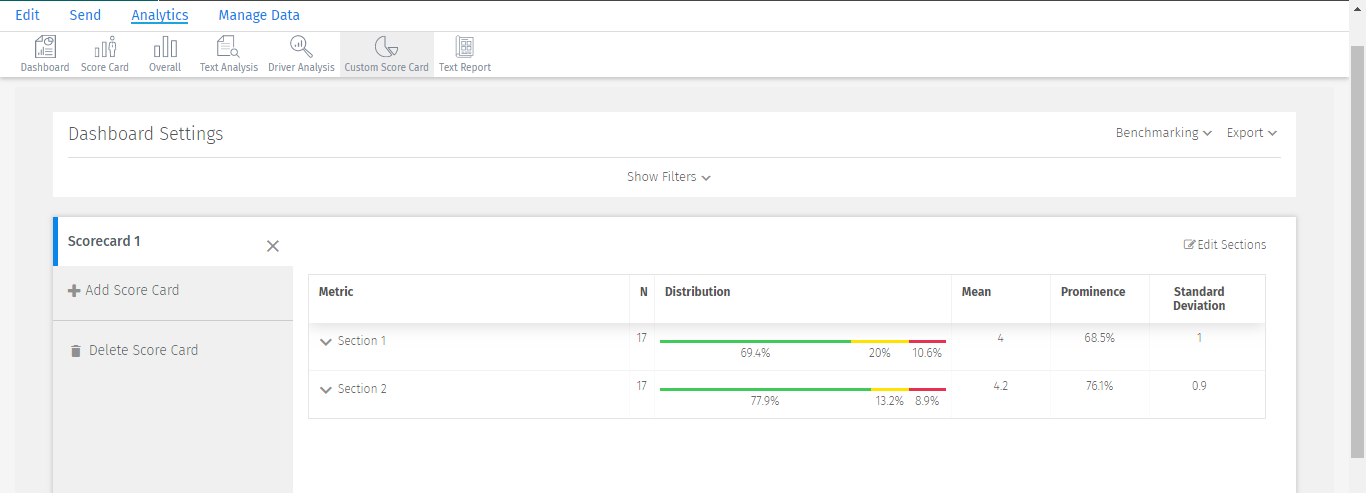Click the Section 1 distribution bar
Viewport: 1366px width, 493px height.
(802, 341)
